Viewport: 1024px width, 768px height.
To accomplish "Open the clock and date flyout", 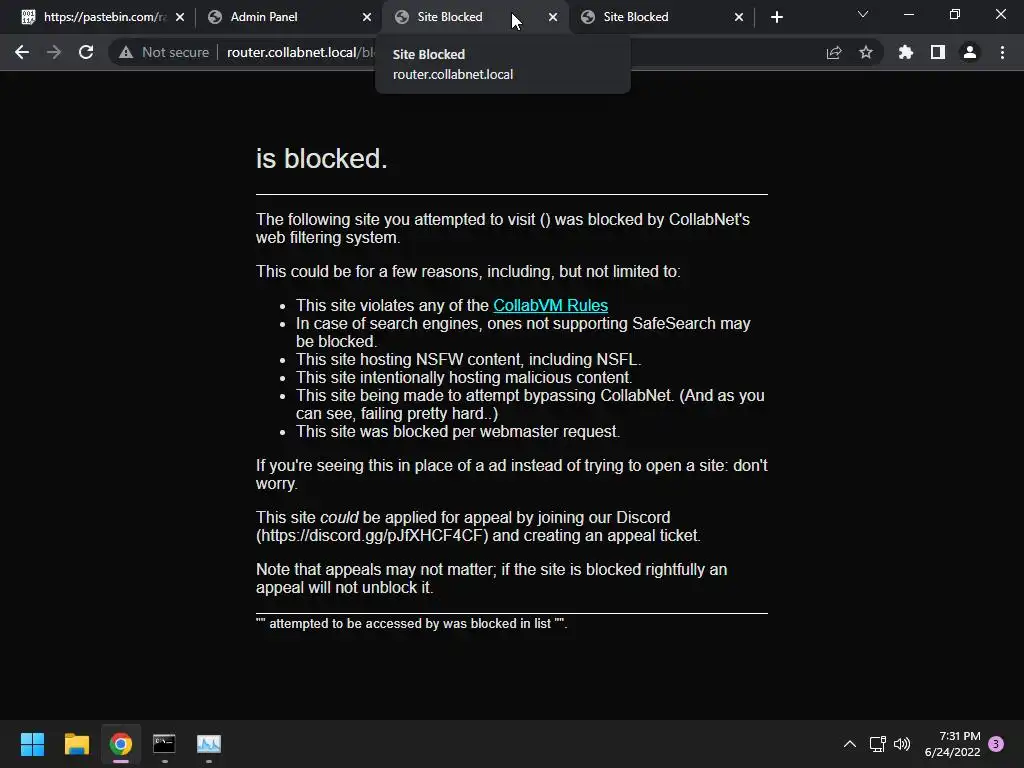I will pos(953,744).
